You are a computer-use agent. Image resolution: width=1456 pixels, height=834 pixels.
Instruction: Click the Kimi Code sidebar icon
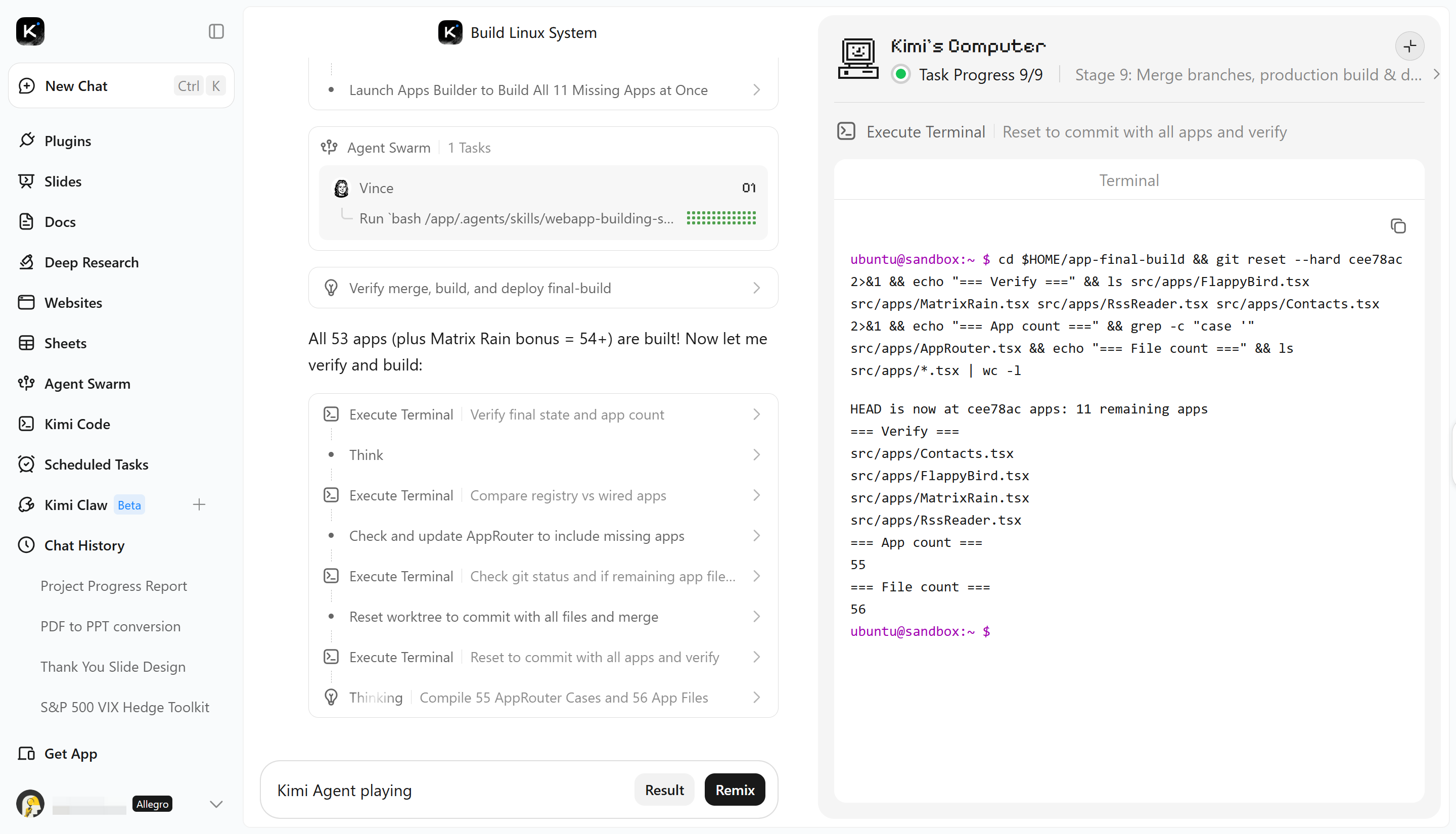tap(26, 424)
